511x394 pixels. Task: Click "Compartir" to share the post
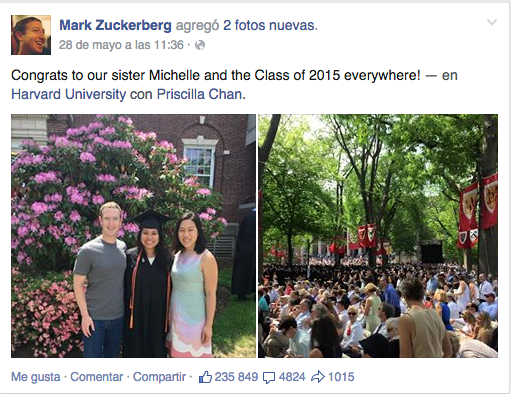tap(159, 377)
